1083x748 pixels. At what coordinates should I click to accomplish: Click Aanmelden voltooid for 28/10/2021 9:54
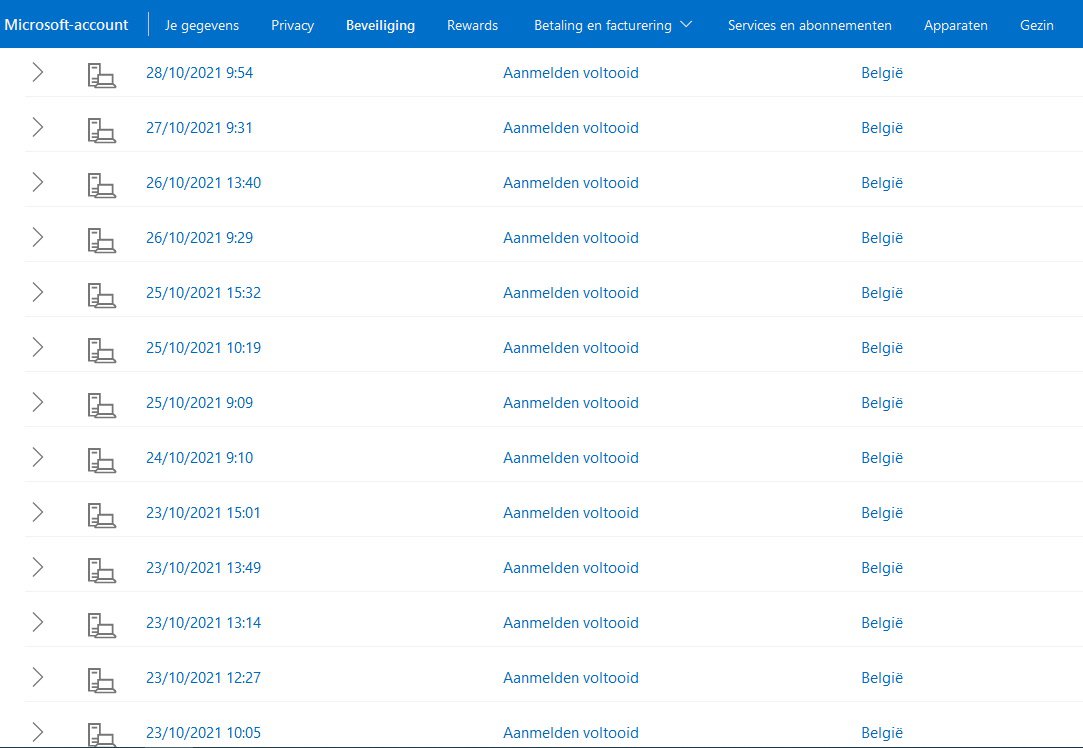(570, 73)
